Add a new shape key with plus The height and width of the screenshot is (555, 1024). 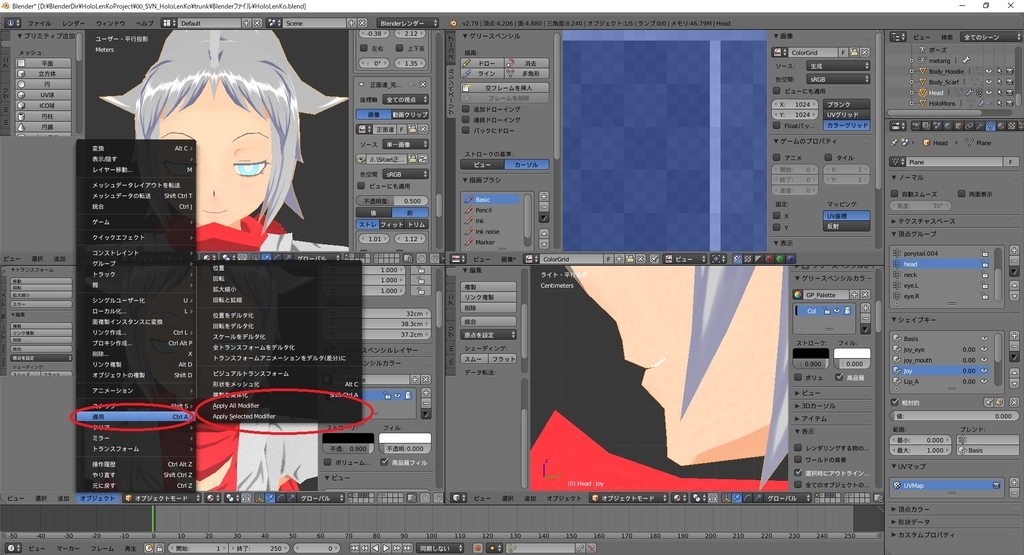pos(1014,337)
